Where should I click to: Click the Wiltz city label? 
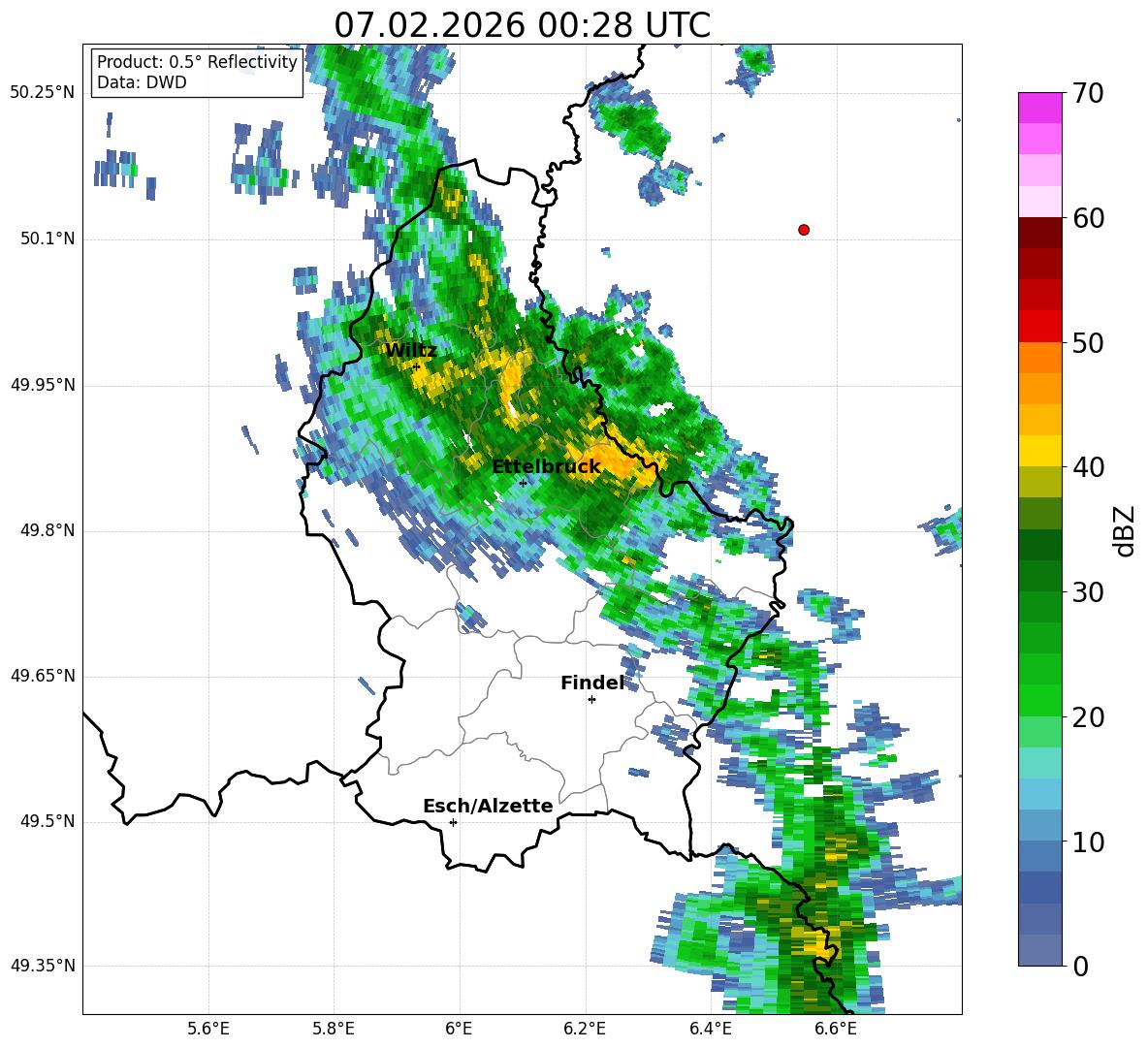pyautogui.click(x=411, y=351)
